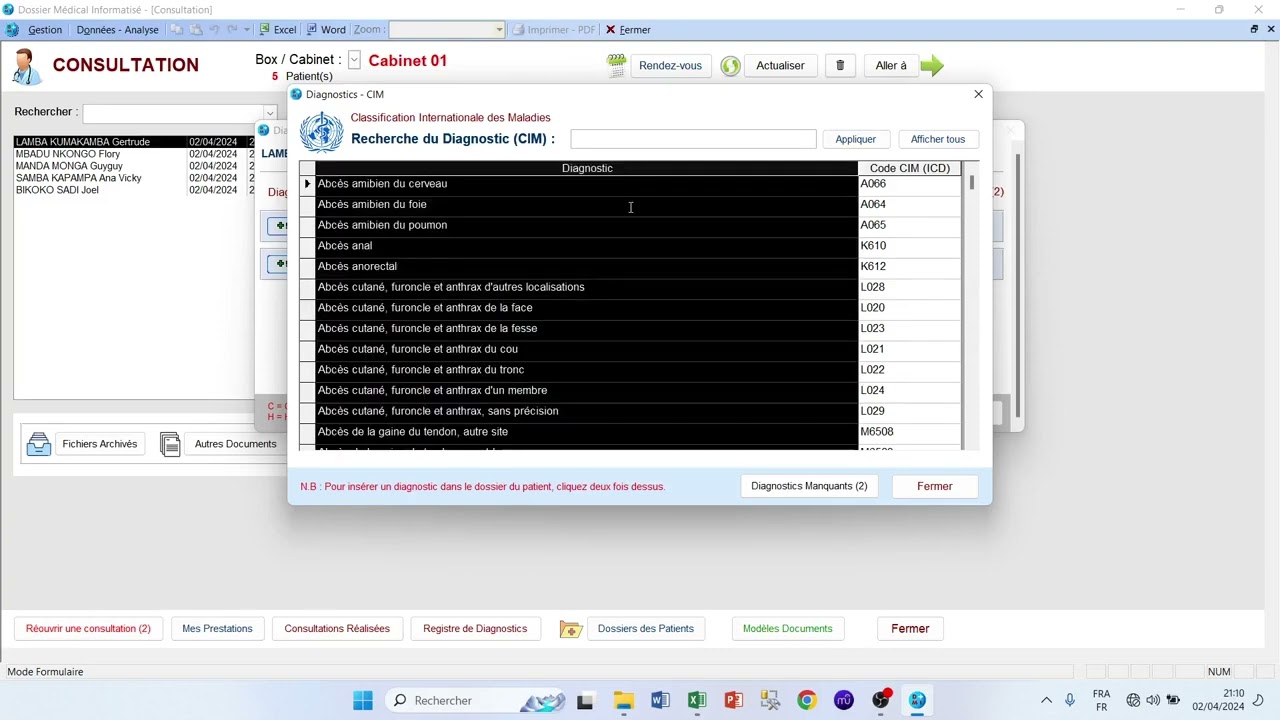Close the Diagnostics - CIM dialog

tap(978, 94)
